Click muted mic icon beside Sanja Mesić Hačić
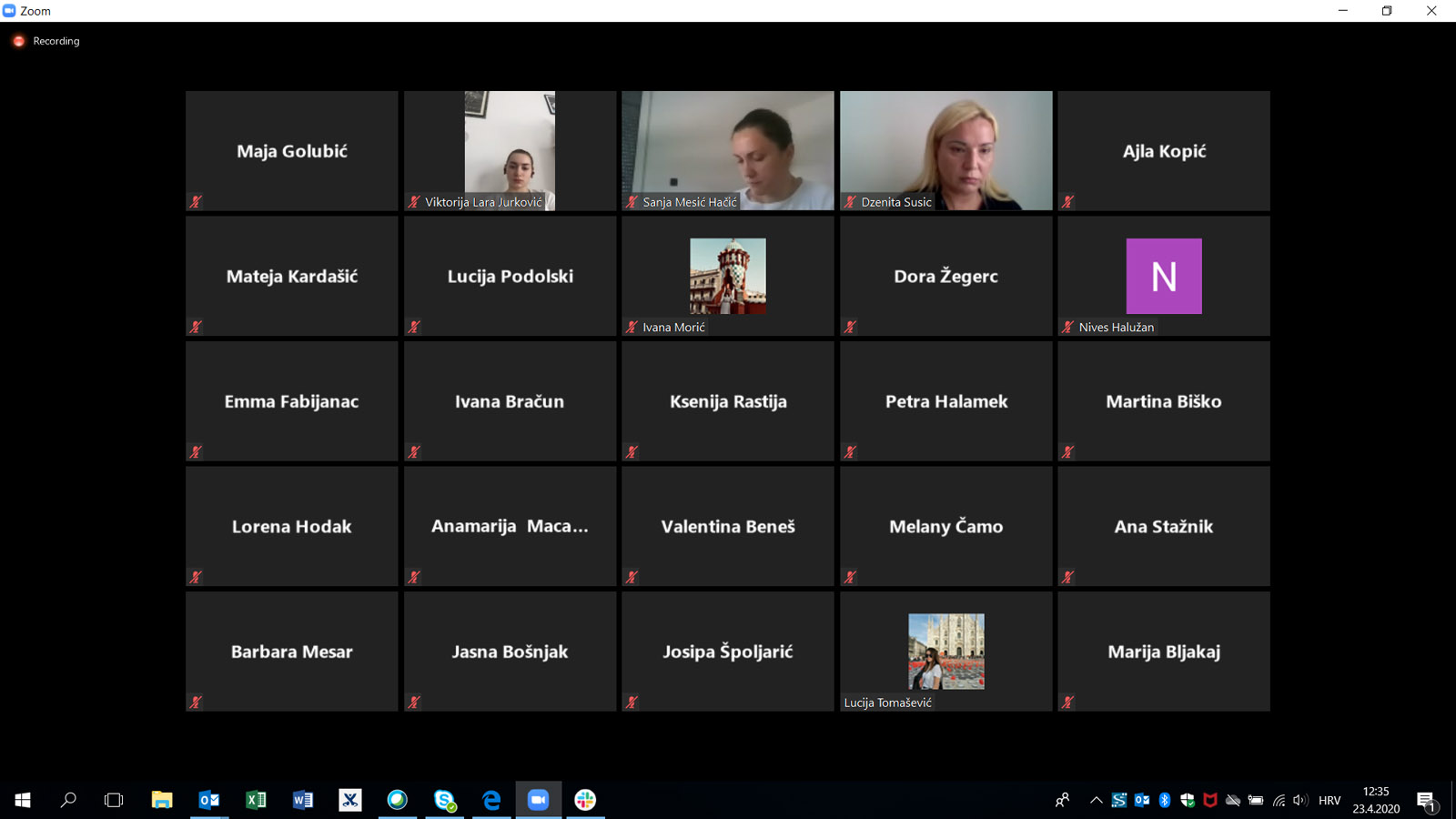The height and width of the screenshot is (819, 1456). coord(632,202)
